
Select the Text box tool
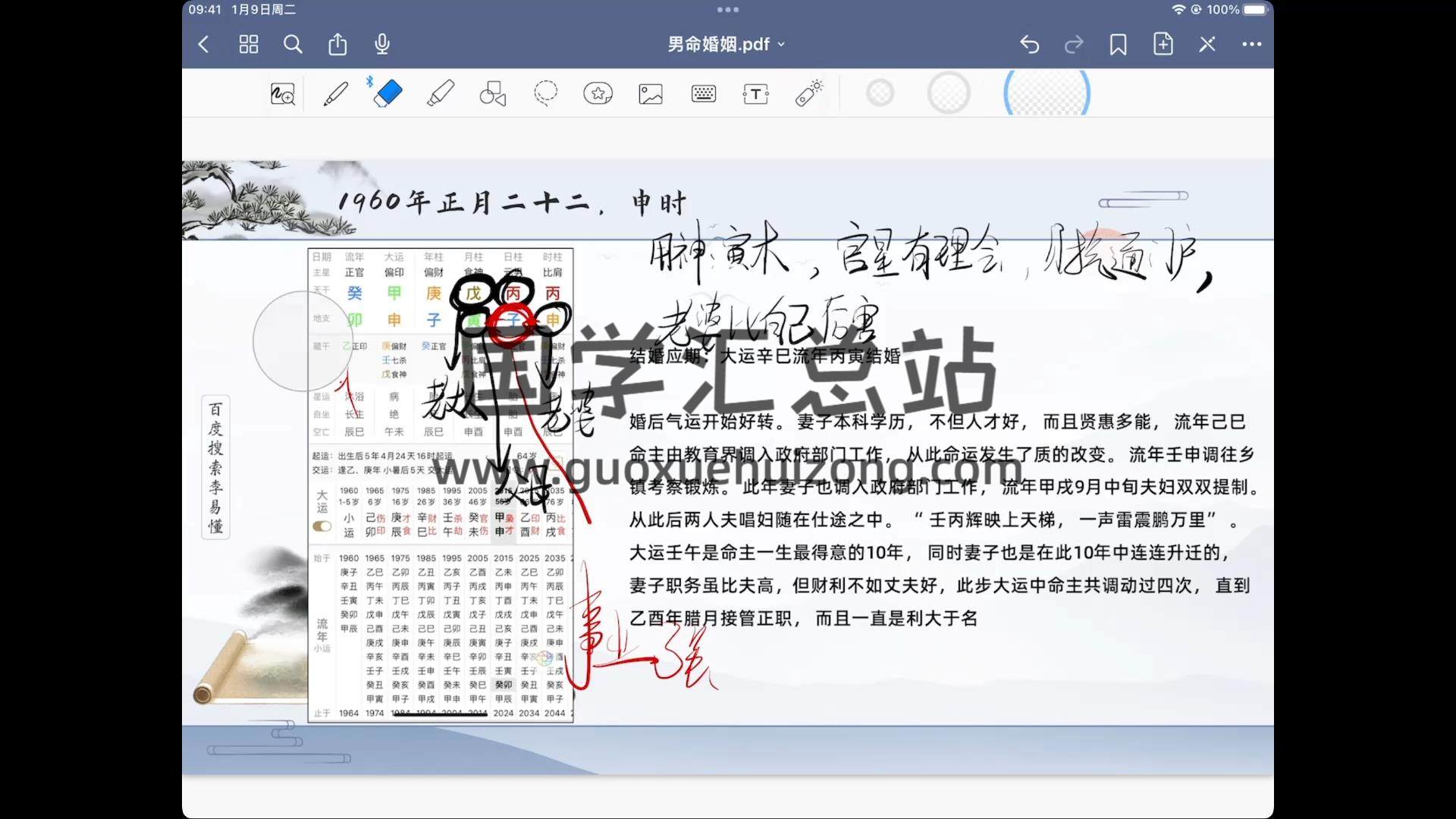tap(755, 94)
